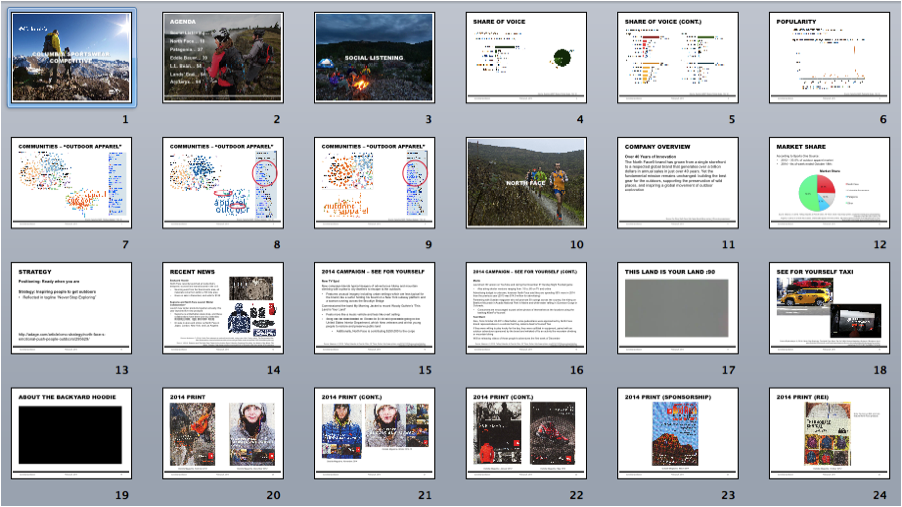
Task: Select slide 11 Company Overview thumbnail
Action: click(x=678, y=182)
